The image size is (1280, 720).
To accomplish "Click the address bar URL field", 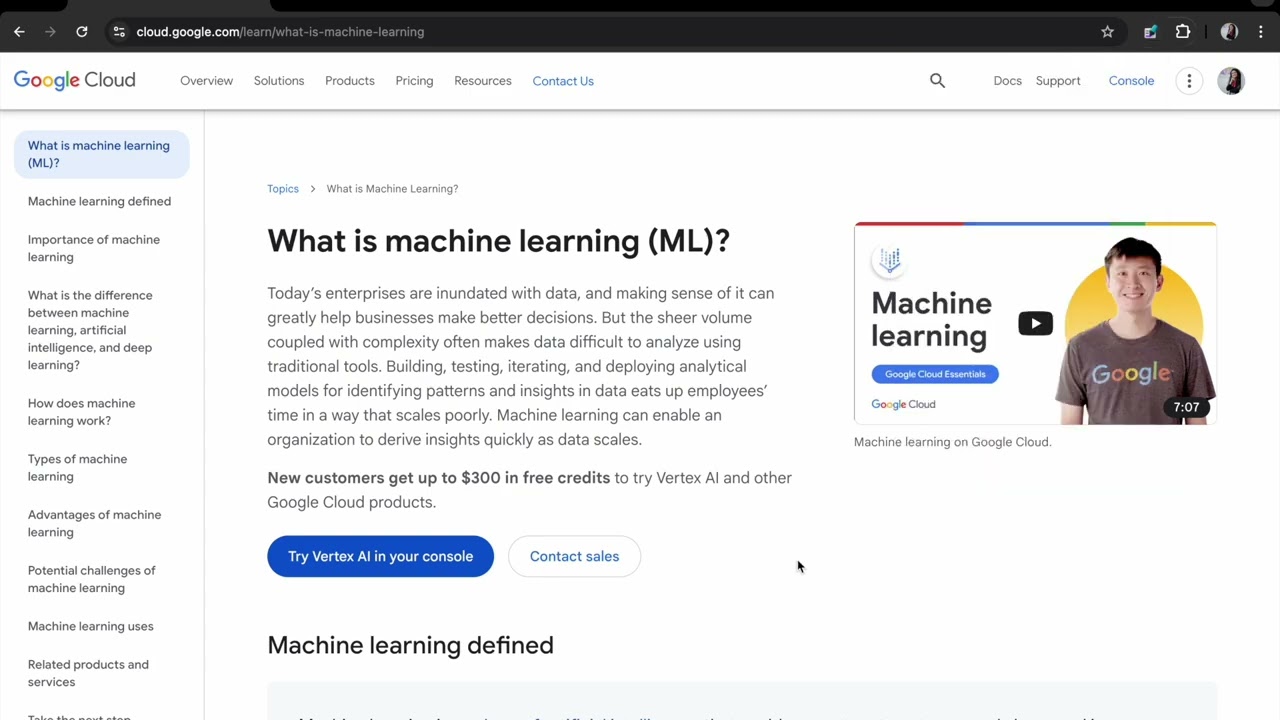I will (600, 32).
